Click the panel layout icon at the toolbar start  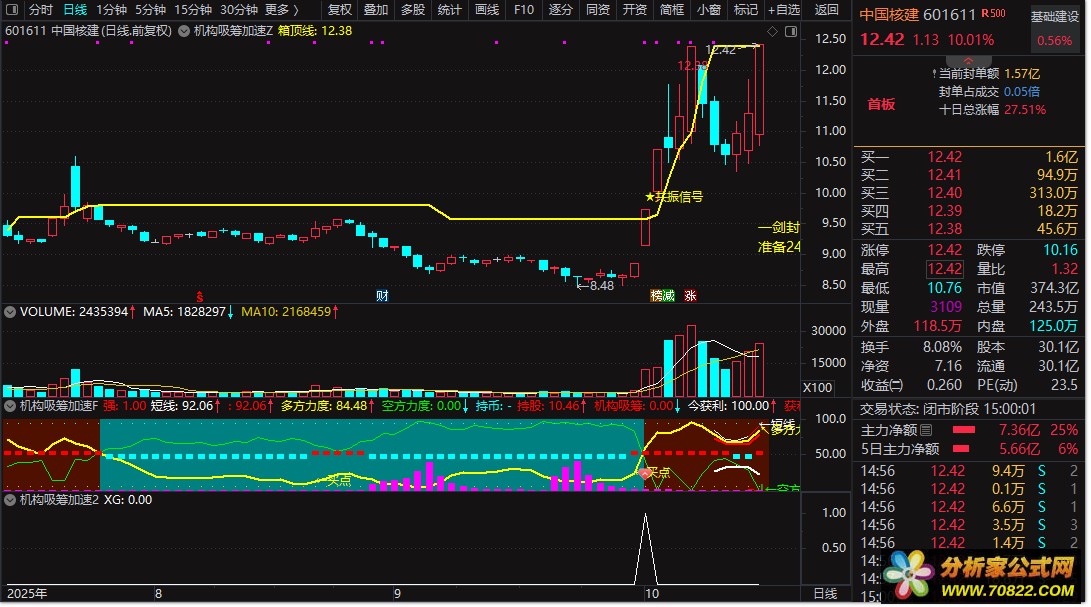click(11, 10)
